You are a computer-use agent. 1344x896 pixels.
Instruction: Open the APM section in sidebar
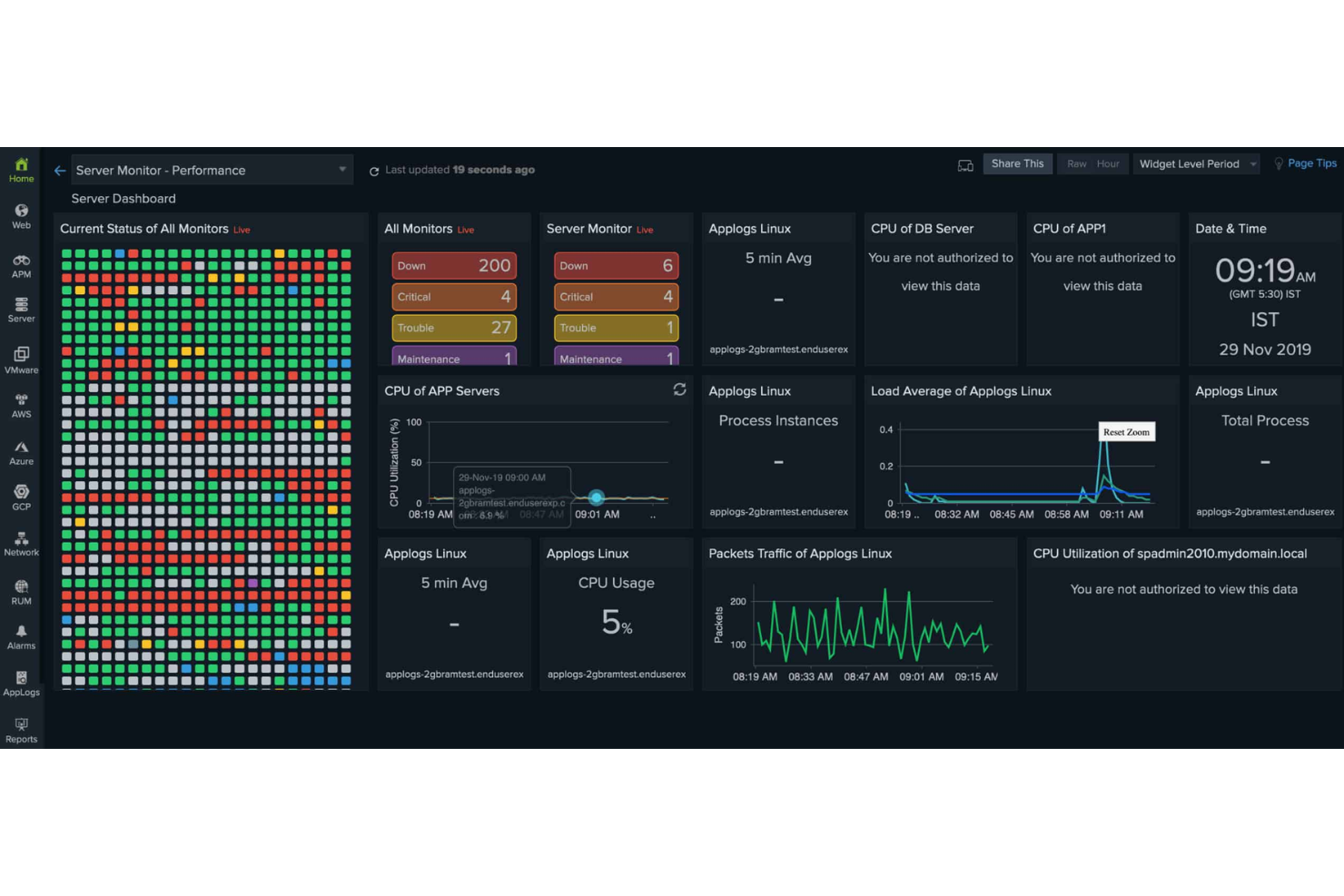coord(21,264)
